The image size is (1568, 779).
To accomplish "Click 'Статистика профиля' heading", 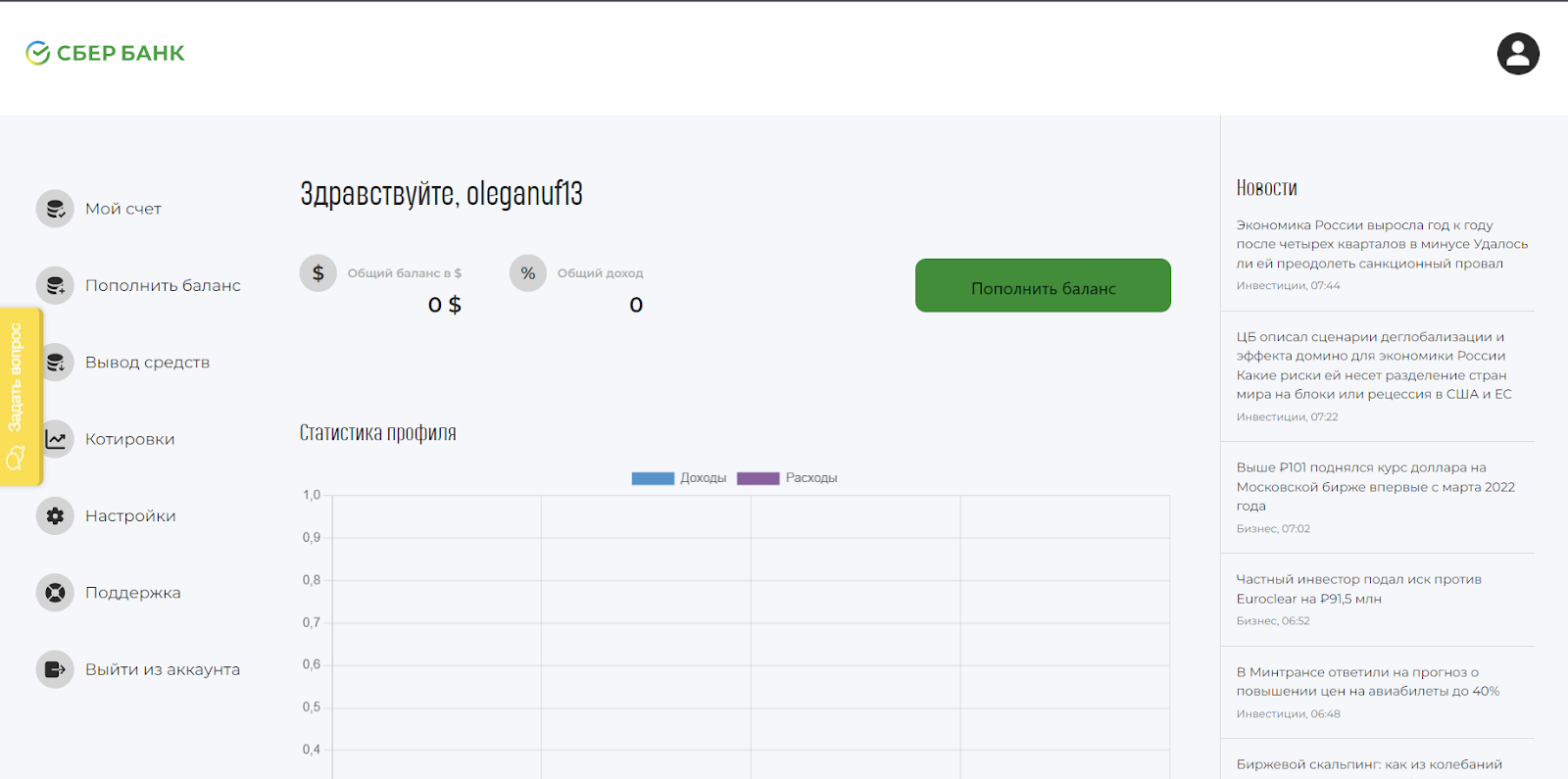I will pos(378,433).
